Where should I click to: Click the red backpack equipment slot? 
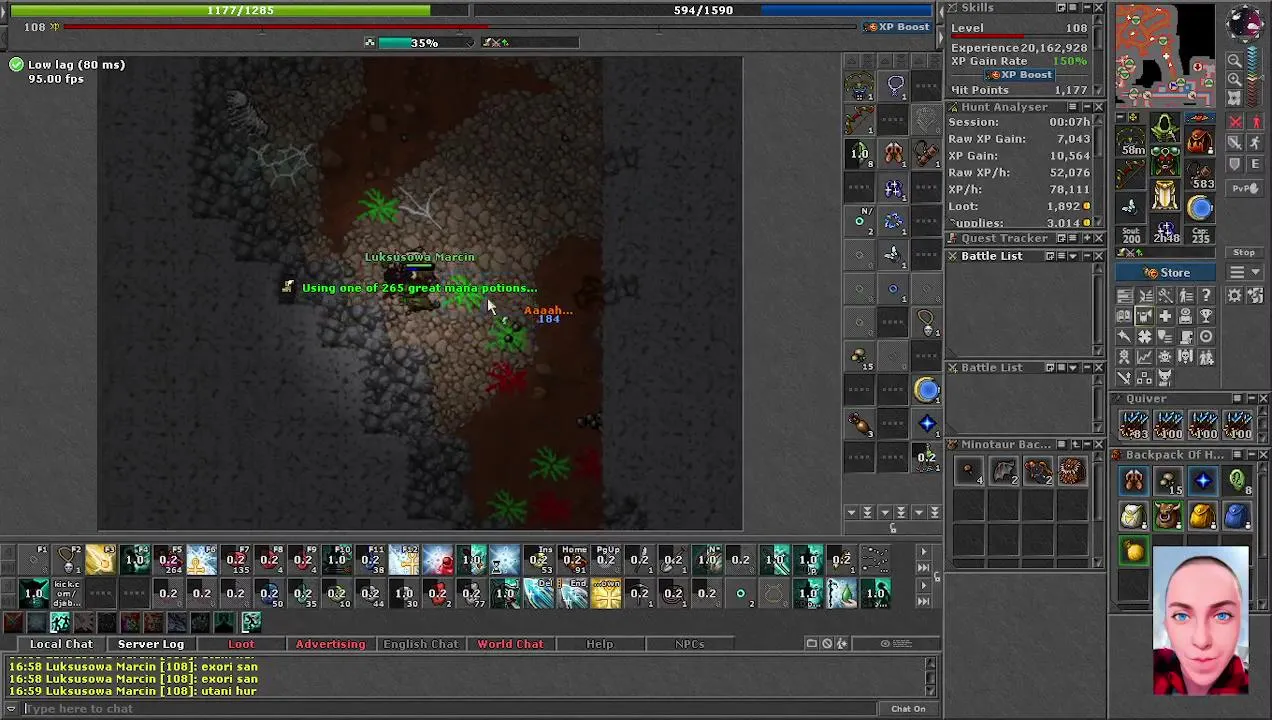[x=1200, y=140]
